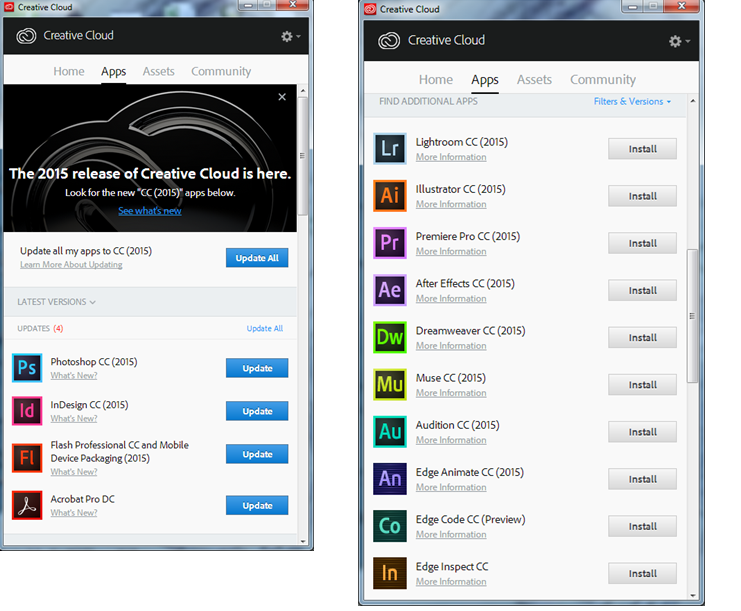Click scroll up arrow in left window

(x=303, y=90)
